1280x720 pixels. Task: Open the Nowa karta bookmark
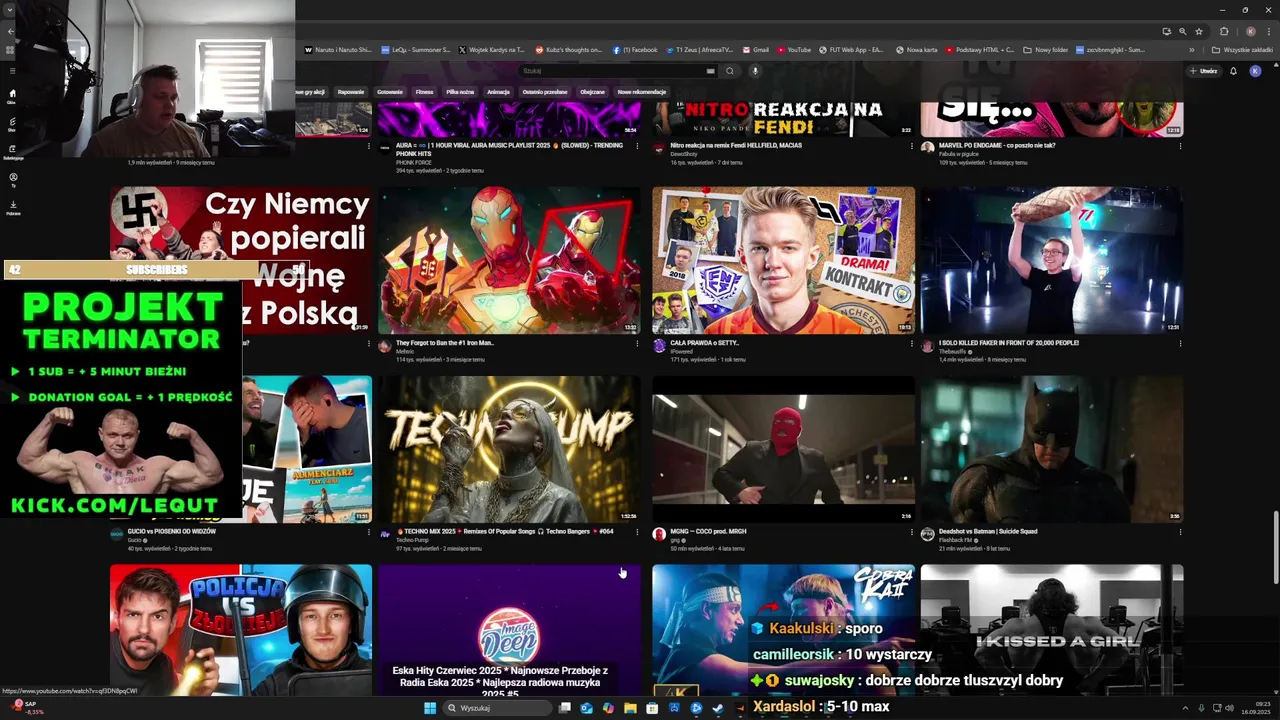click(x=917, y=49)
